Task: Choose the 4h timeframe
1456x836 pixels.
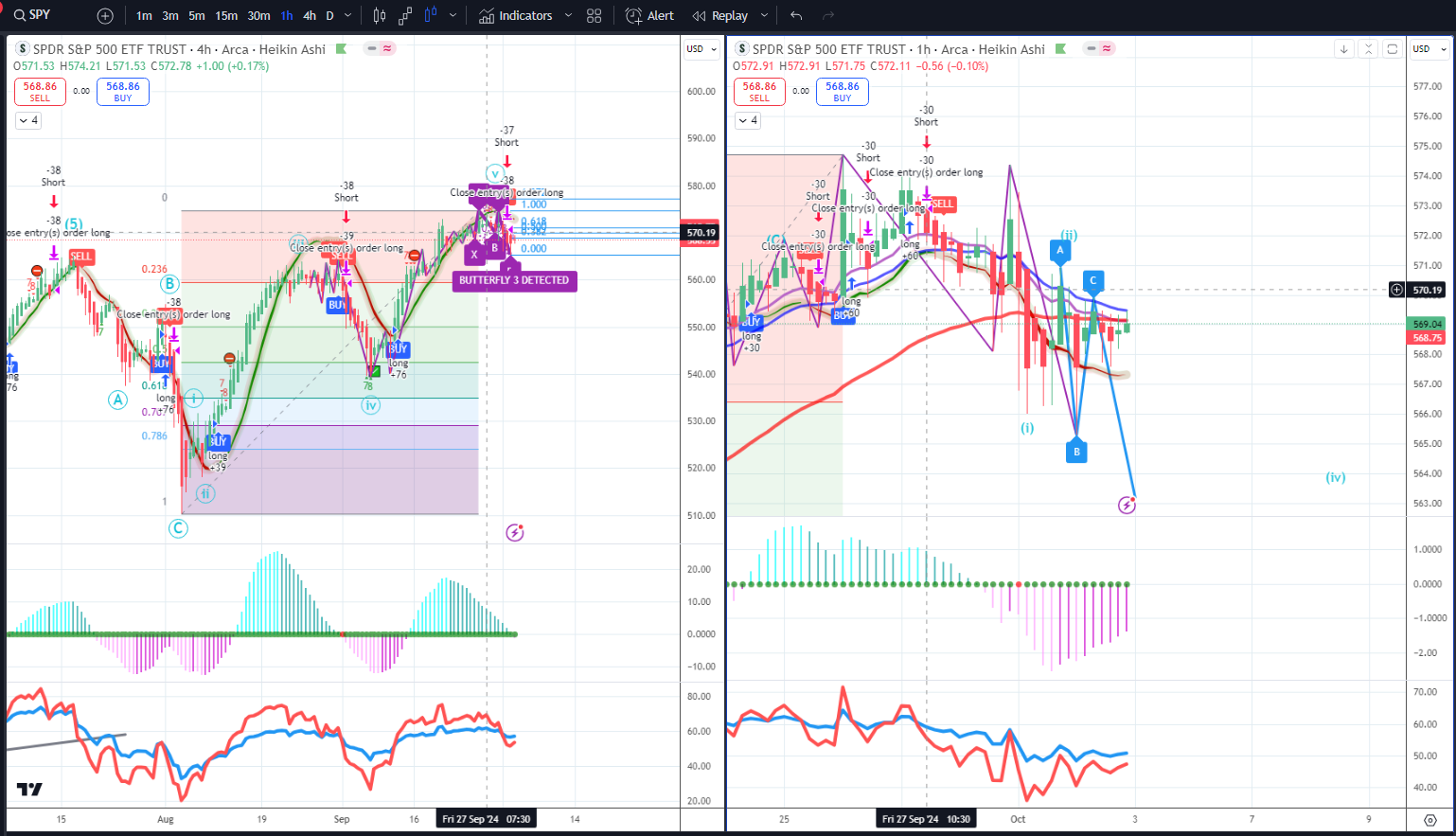Action: pos(310,16)
